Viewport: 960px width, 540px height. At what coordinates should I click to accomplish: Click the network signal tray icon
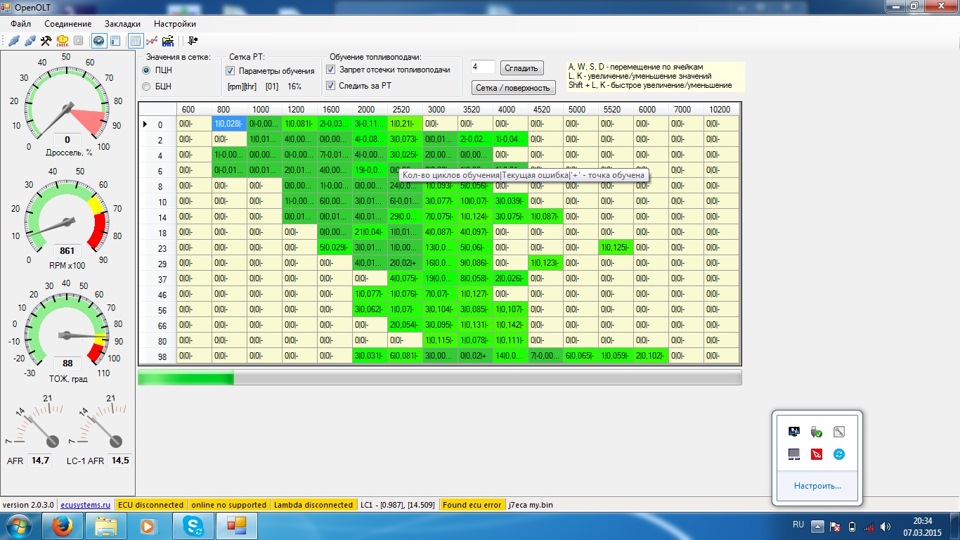pos(869,527)
